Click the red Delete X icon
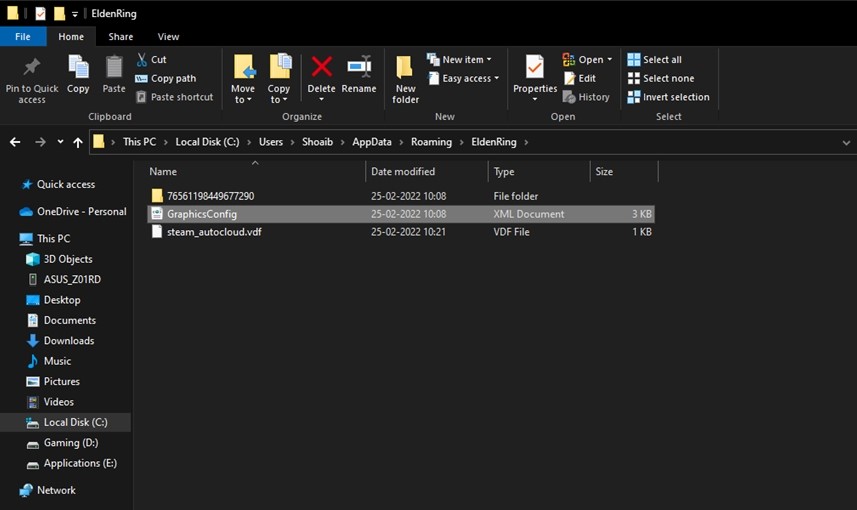857x510 pixels. coord(321,67)
